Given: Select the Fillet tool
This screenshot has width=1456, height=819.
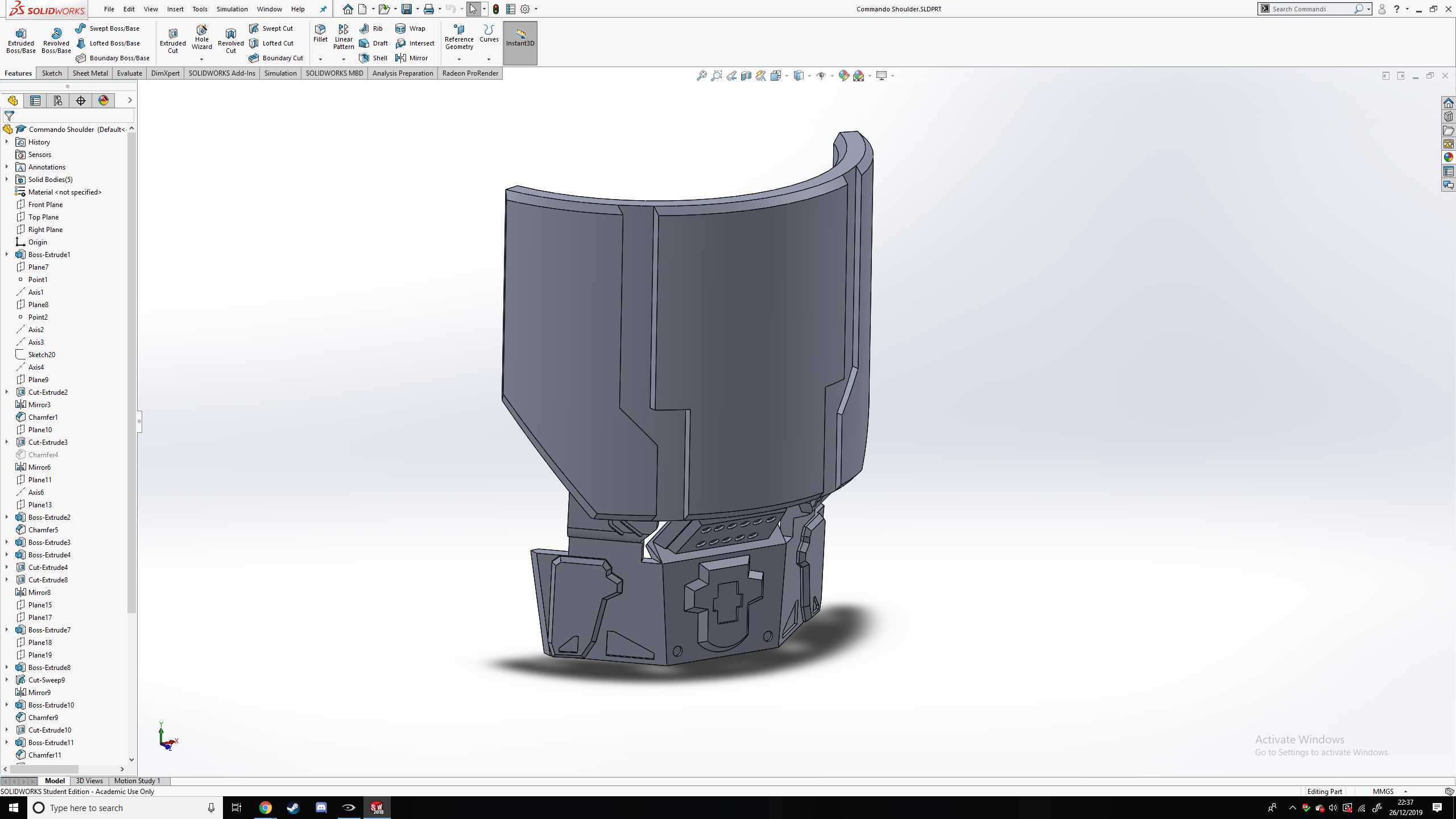Looking at the screenshot, I should (320, 34).
